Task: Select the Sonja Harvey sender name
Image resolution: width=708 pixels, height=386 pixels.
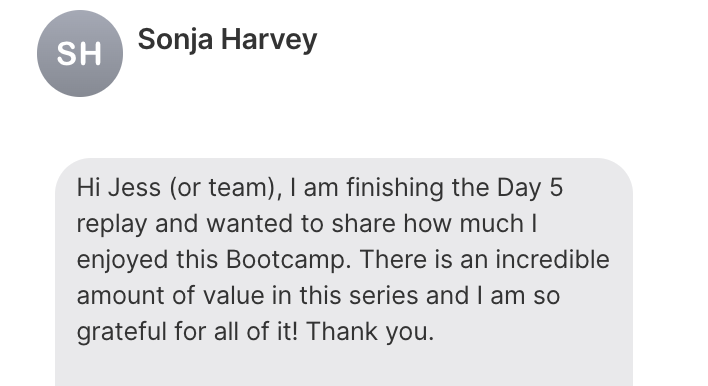Action: tap(228, 40)
